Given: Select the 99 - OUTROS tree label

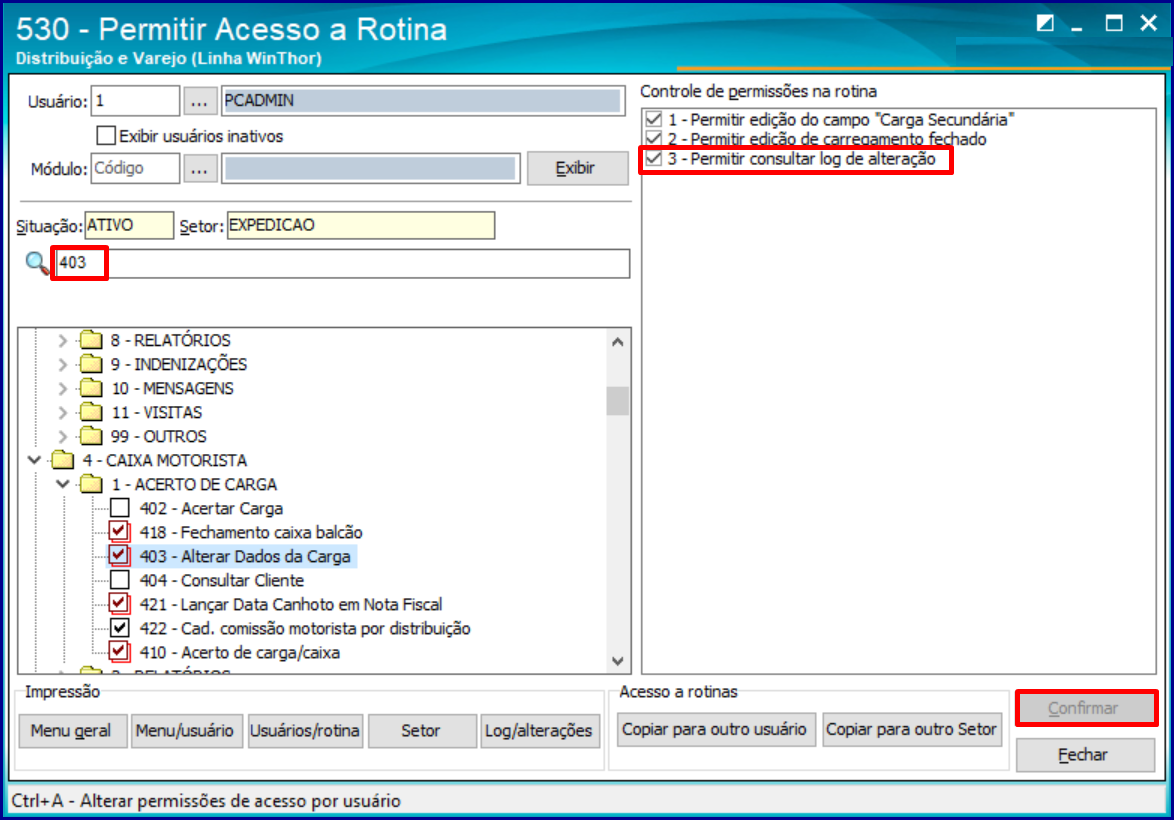Looking at the screenshot, I should pos(159,437).
